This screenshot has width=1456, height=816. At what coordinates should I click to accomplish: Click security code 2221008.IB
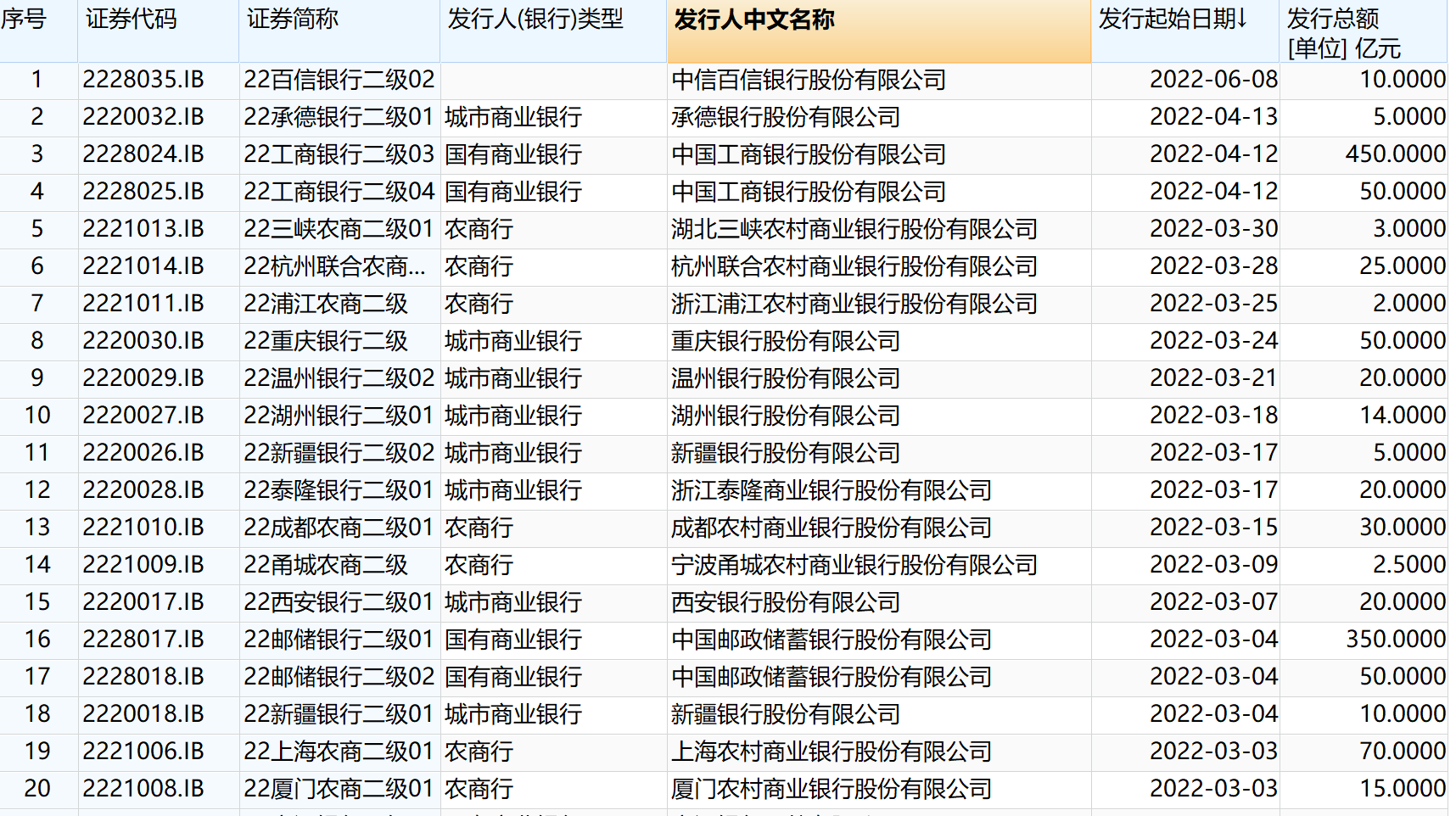click(143, 789)
